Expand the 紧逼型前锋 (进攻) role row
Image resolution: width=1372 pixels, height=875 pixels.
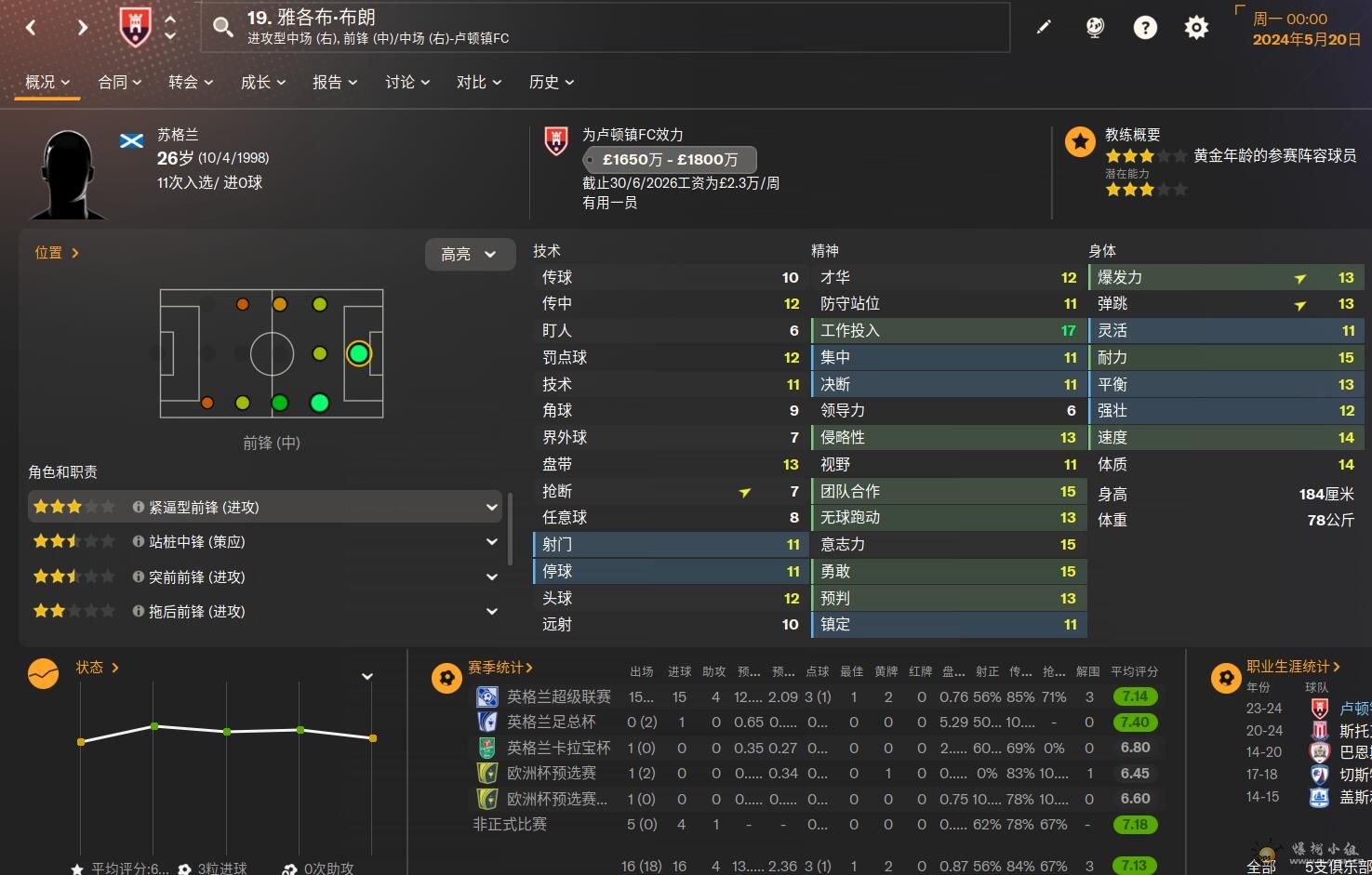click(491, 507)
